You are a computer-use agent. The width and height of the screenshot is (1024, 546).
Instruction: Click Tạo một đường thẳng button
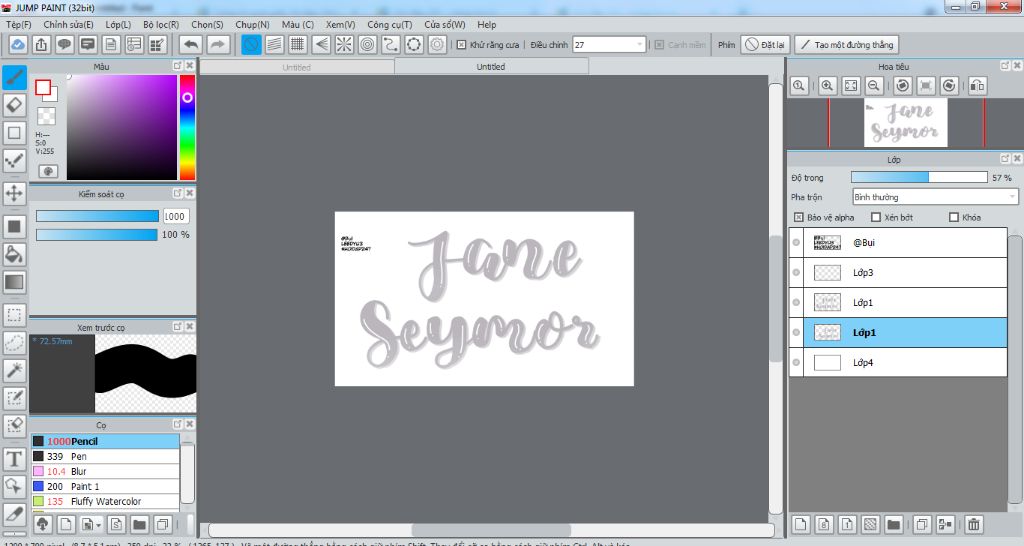pos(846,44)
